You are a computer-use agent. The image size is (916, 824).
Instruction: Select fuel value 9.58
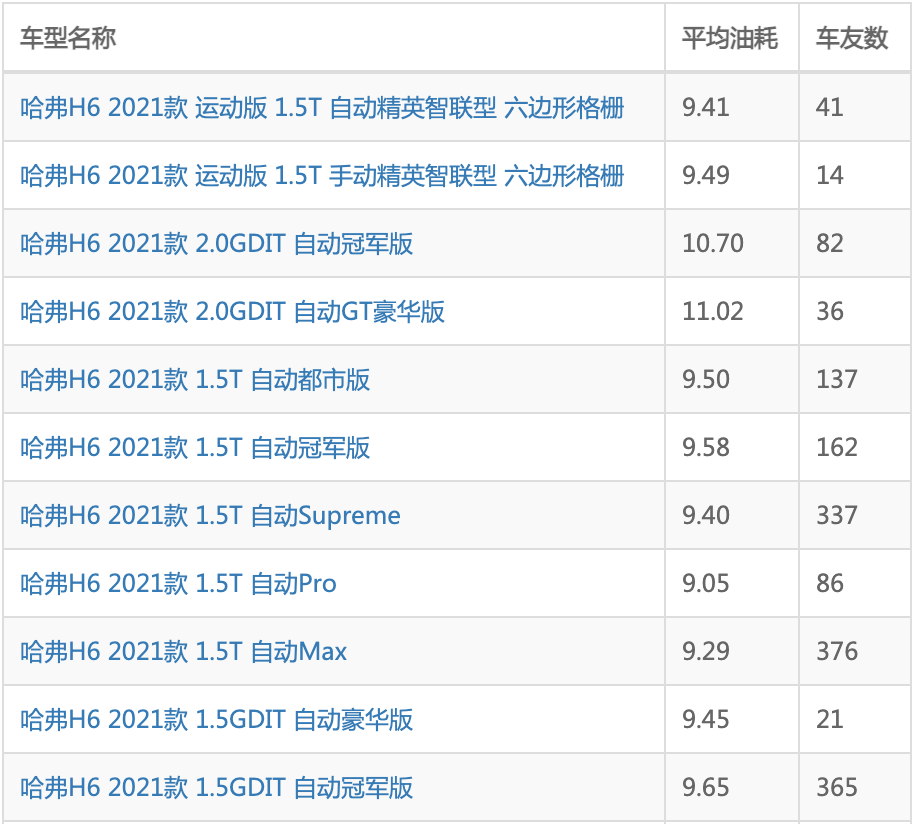click(x=706, y=447)
